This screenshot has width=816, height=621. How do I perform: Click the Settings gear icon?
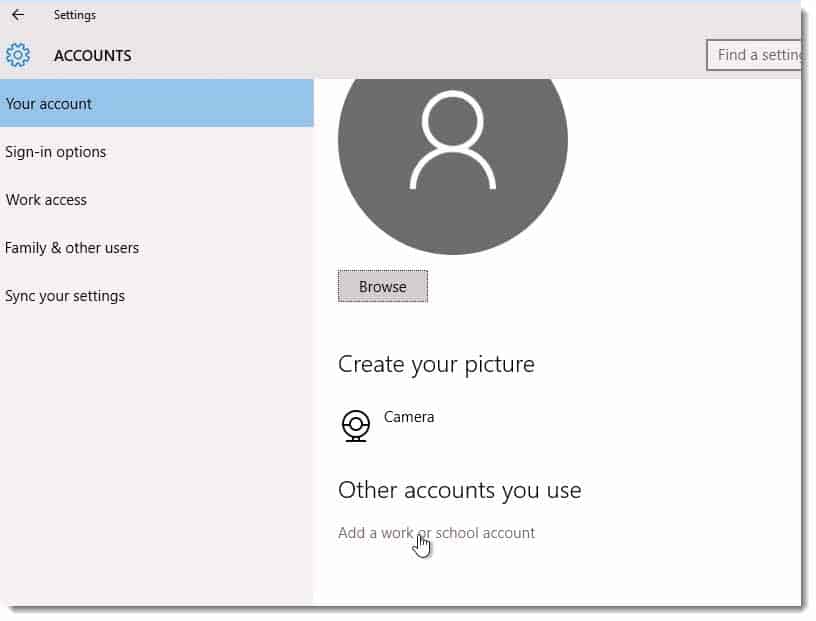18,55
